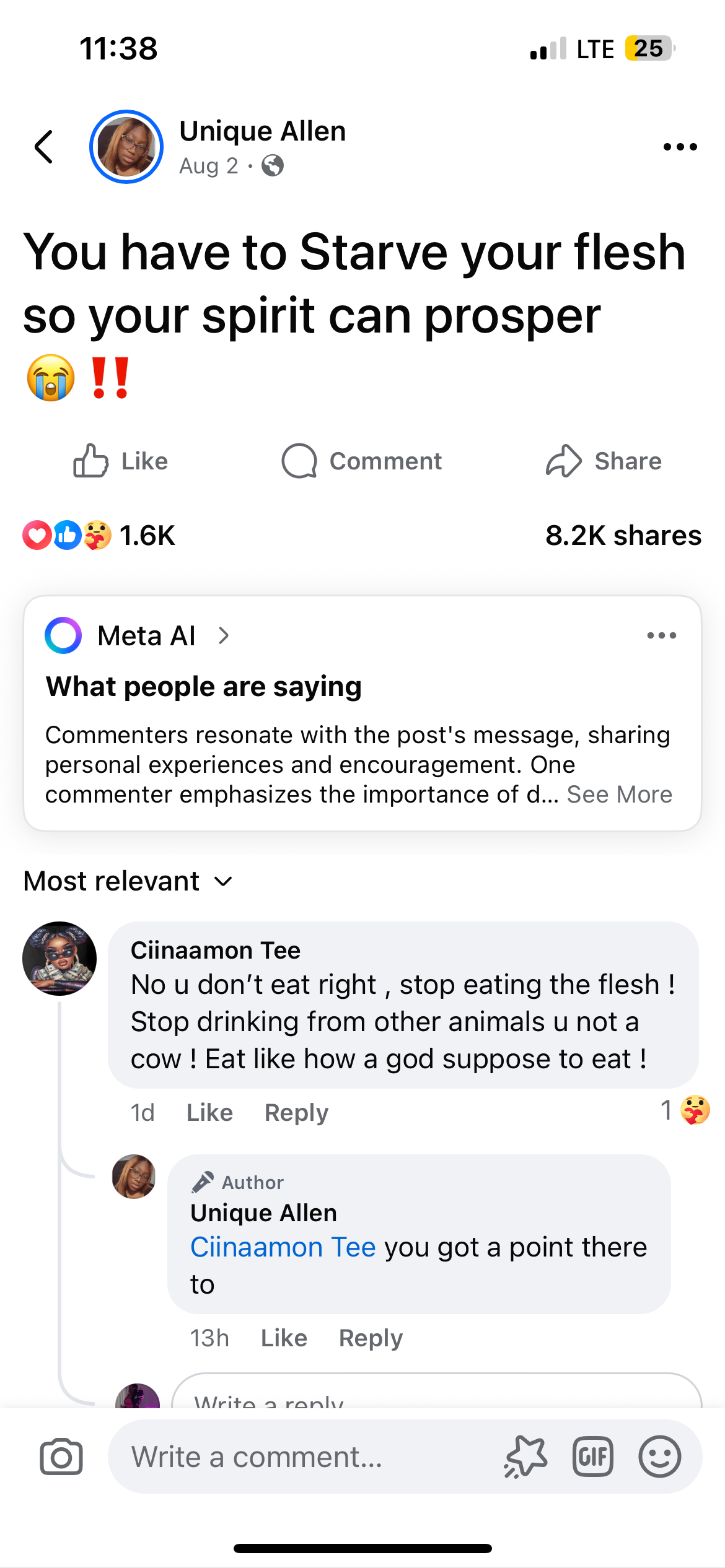Reply to Ciinaamon Tee's comment
The width and height of the screenshot is (725, 1568).
tap(296, 1113)
